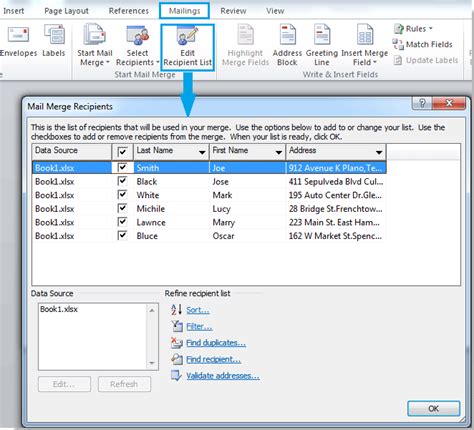
Task: Click the Find recipient icon
Action: coord(177,359)
